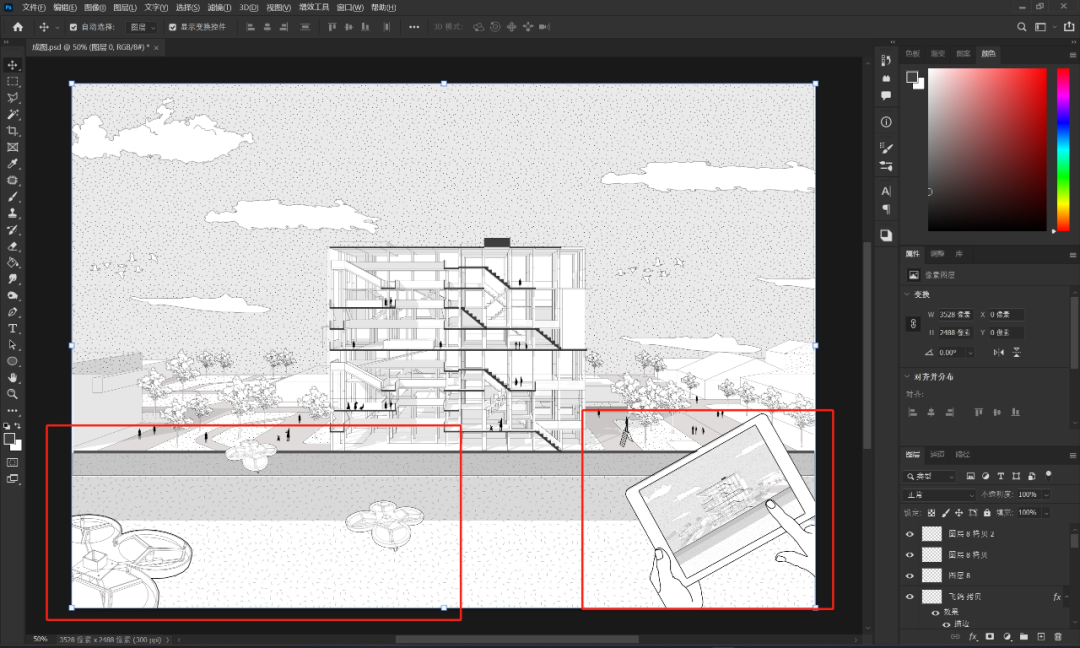Collapse the '对齐并分布' section
1080x648 pixels.
coord(907,377)
